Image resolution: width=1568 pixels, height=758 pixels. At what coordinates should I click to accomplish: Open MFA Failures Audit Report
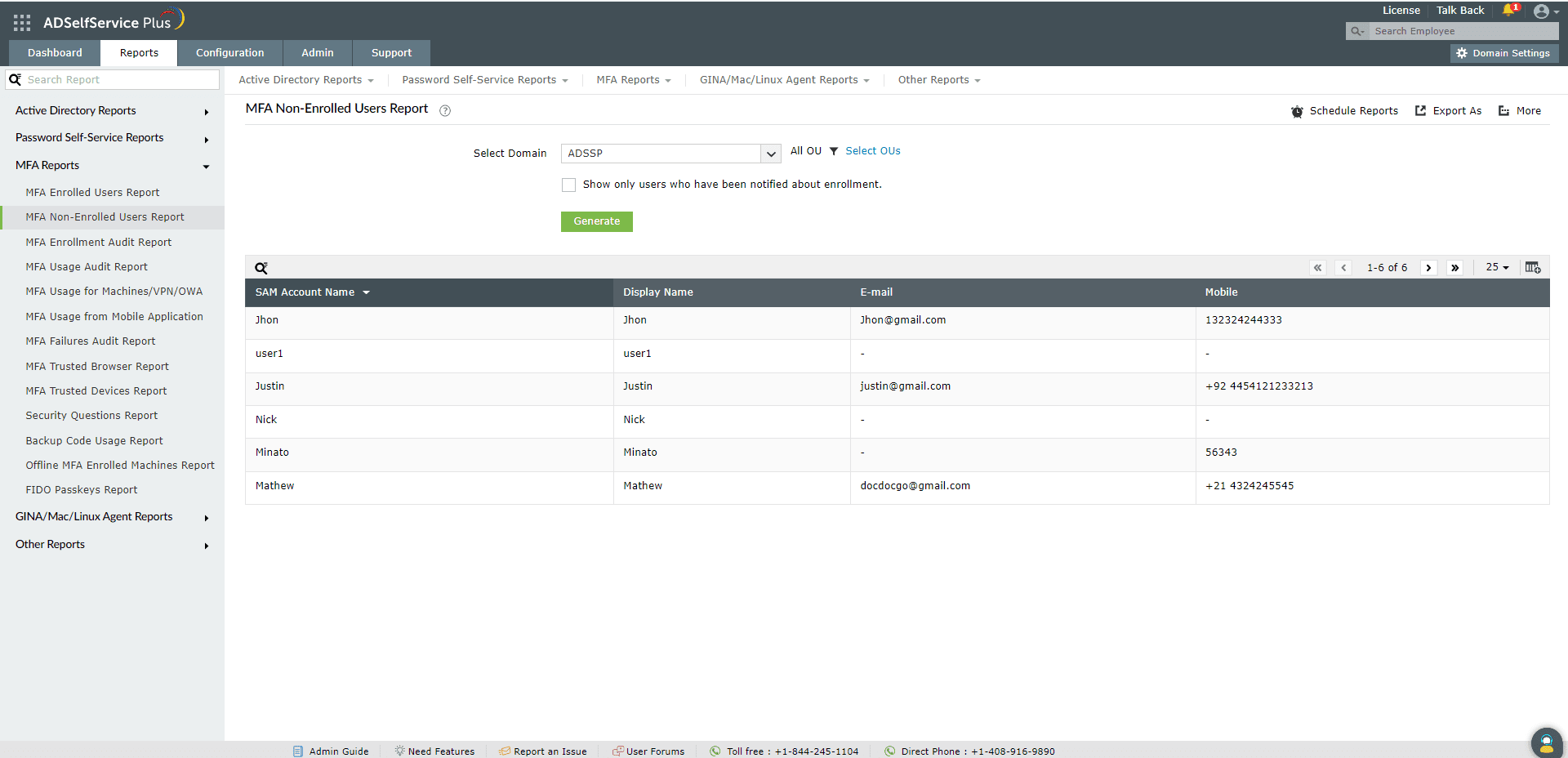(x=90, y=341)
